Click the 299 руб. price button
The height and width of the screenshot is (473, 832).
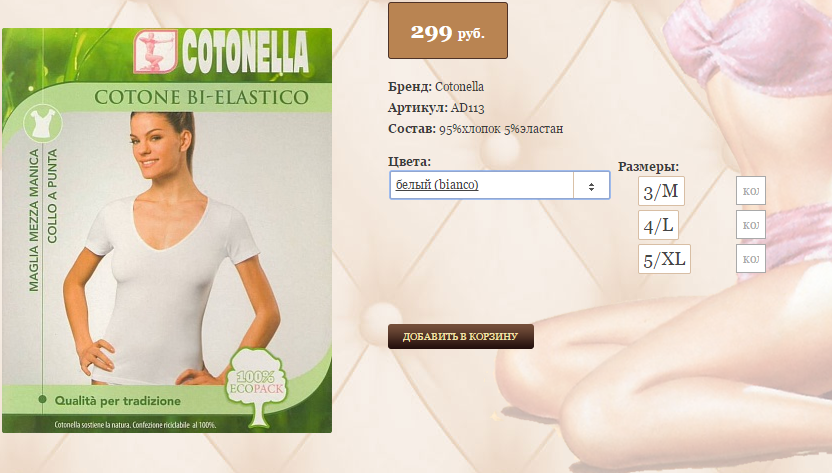pos(448,31)
